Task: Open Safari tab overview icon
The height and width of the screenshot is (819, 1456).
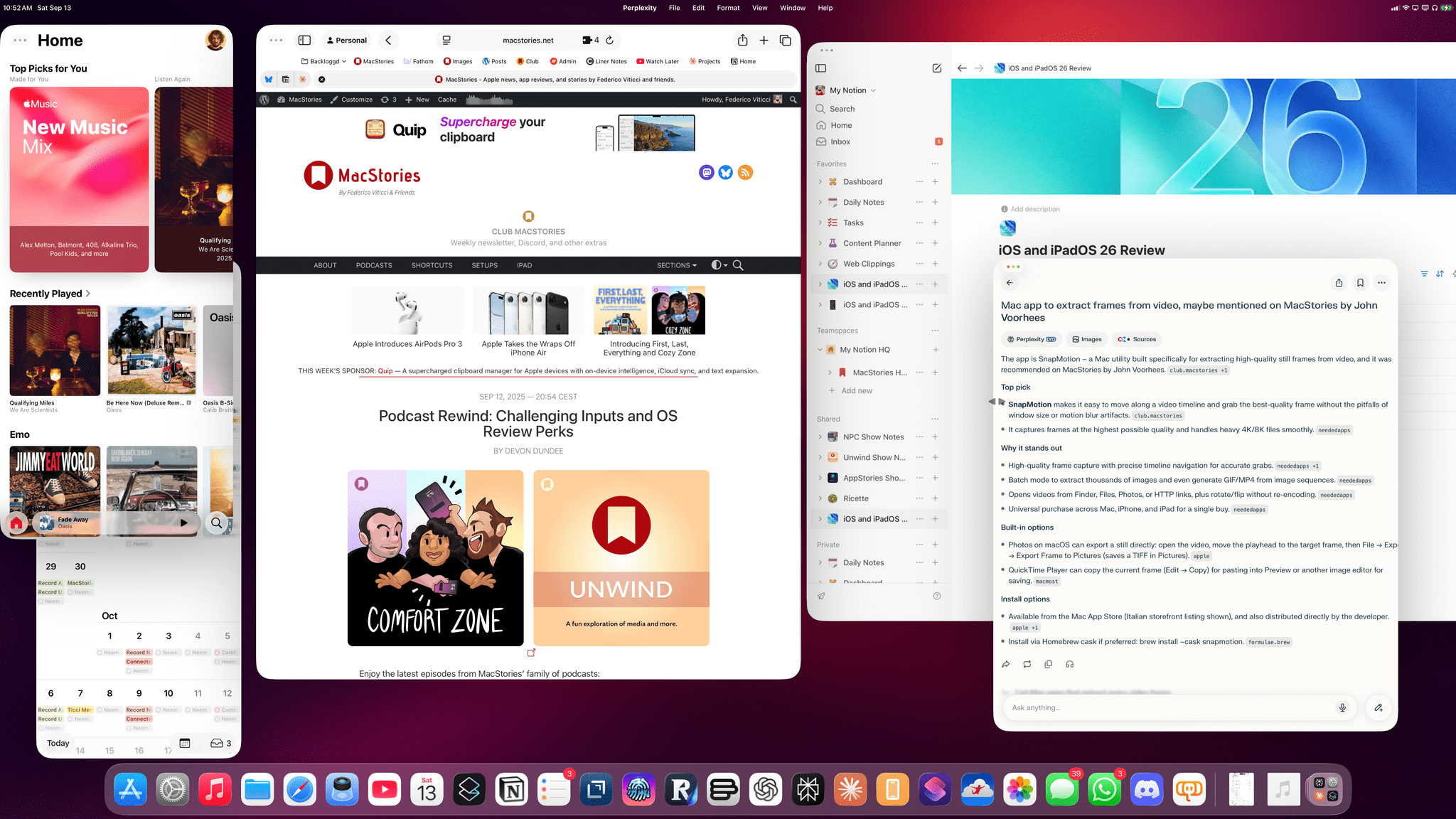Action: click(x=785, y=41)
